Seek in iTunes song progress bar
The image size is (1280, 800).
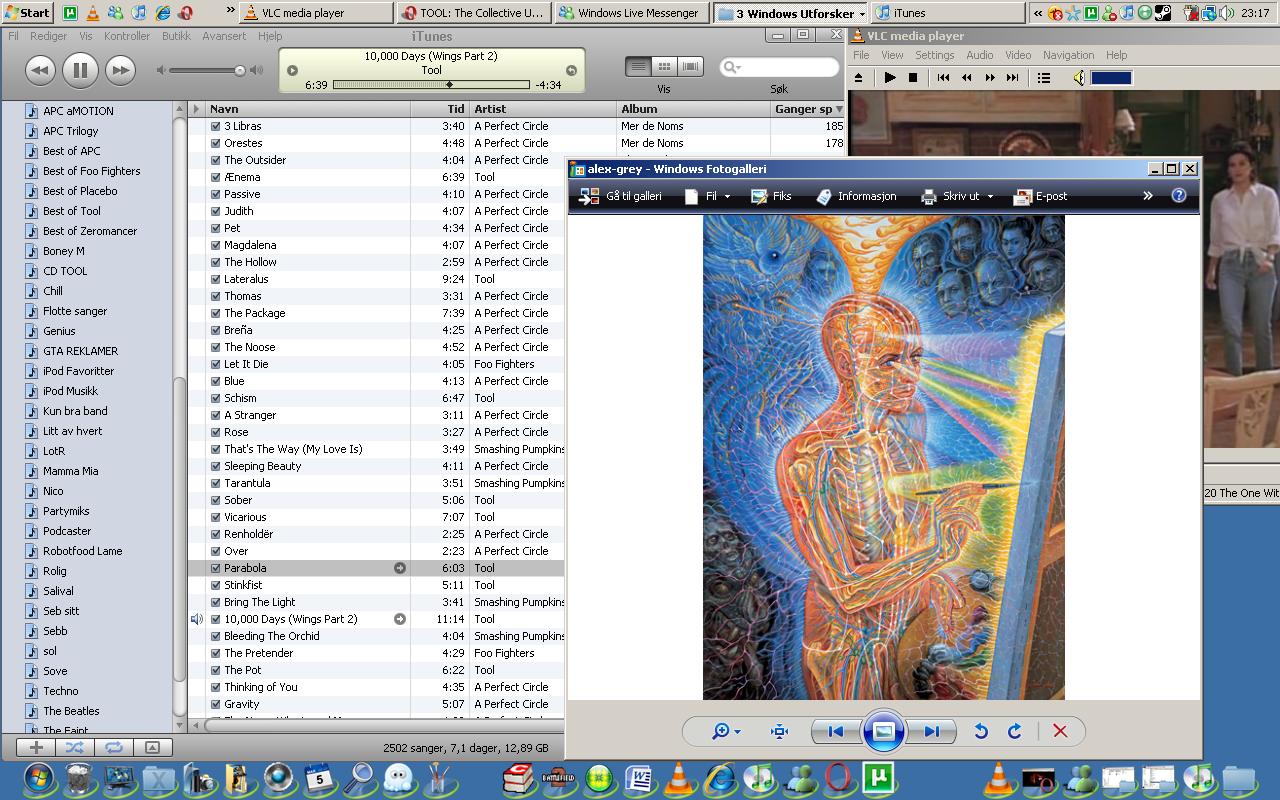431,85
